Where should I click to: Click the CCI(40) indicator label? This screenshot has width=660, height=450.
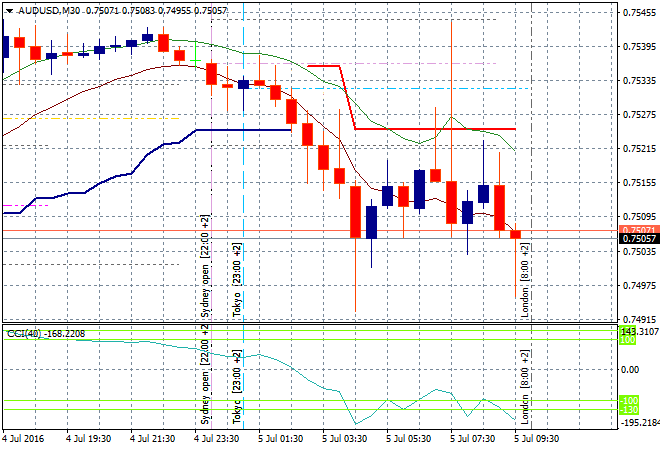[25, 333]
